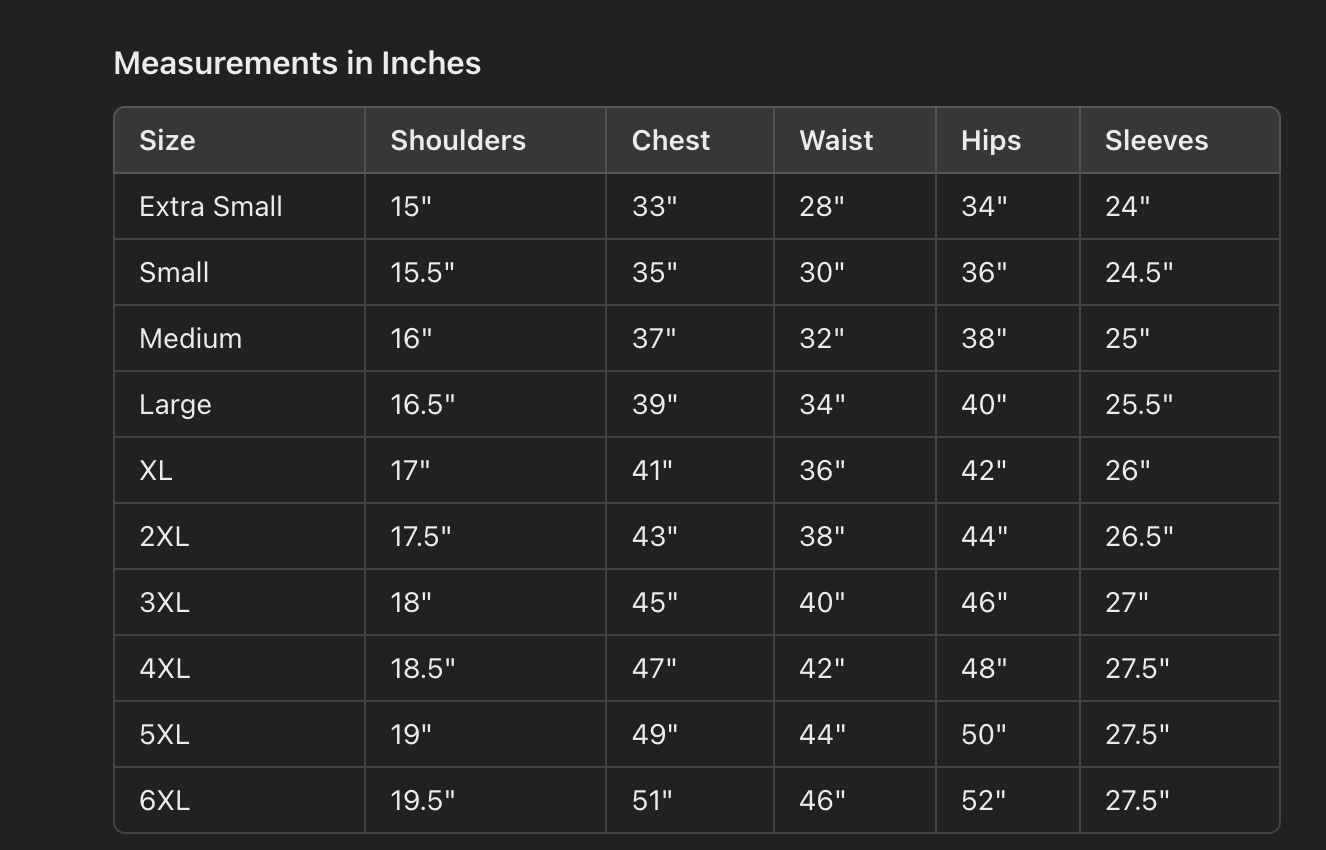Click the Waist column header

[x=836, y=140]
